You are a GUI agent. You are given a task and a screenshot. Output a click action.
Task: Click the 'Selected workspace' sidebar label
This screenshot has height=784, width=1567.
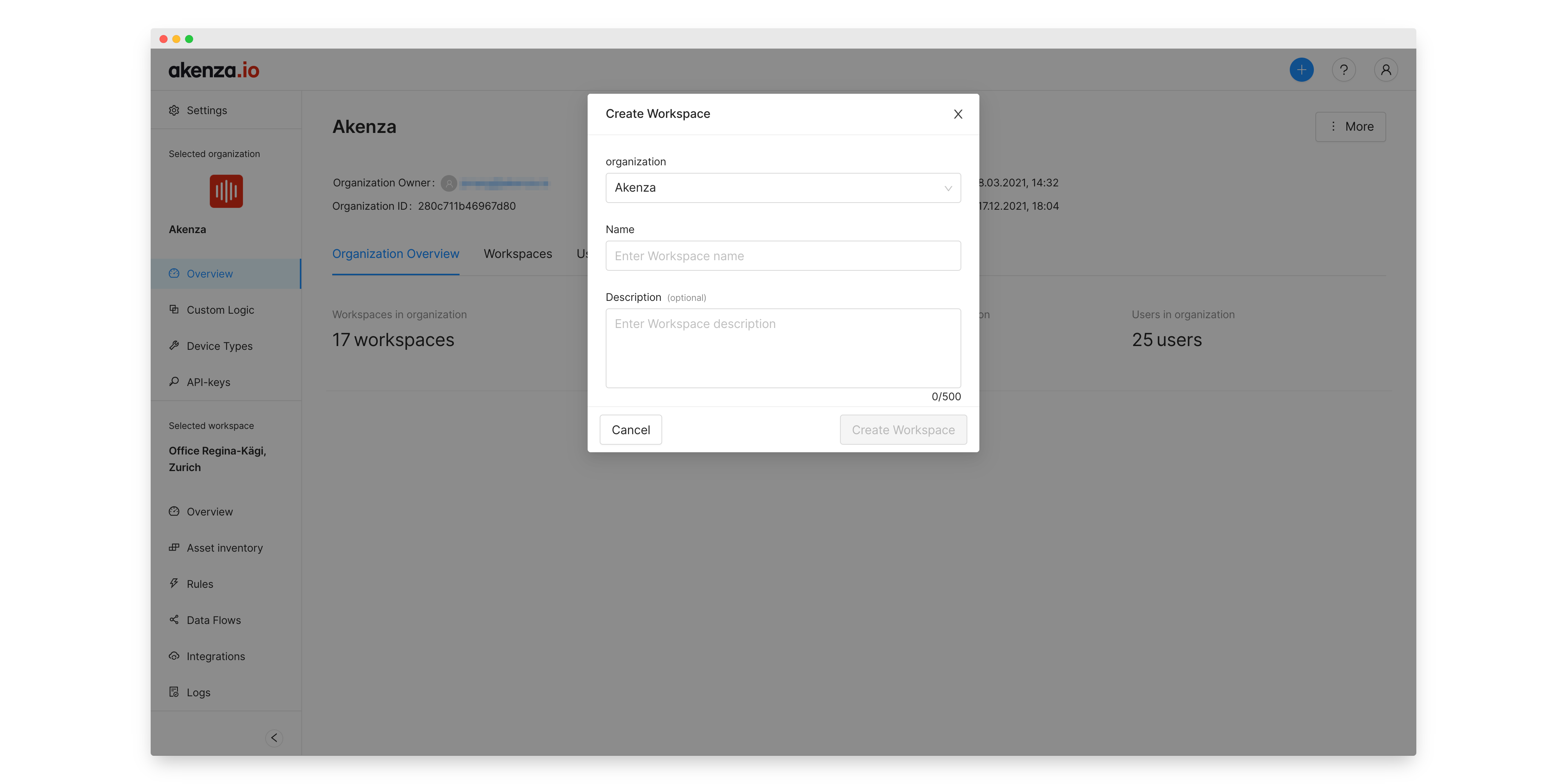tap(211, 426)
